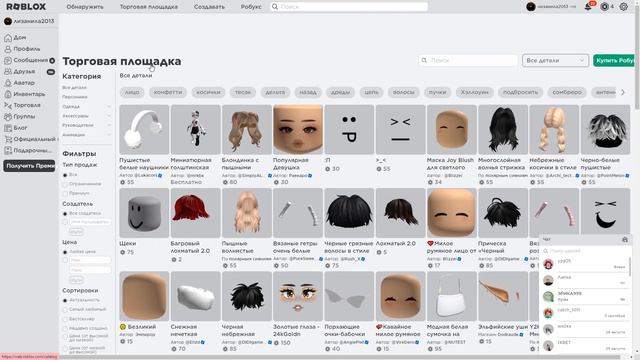Click the Купить Робуксы button
The height and width of the screenshot is (360, 640).
(x=614, y=60)
